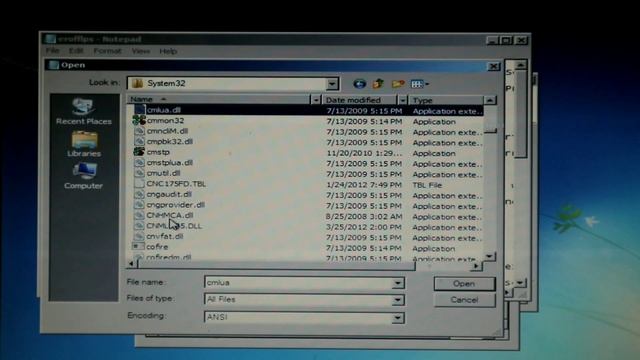The width and height of the screenshot is (640, 360).
Task: Open the File menu in Notepad
Action: pyautogui.click(x=53, y=51)
